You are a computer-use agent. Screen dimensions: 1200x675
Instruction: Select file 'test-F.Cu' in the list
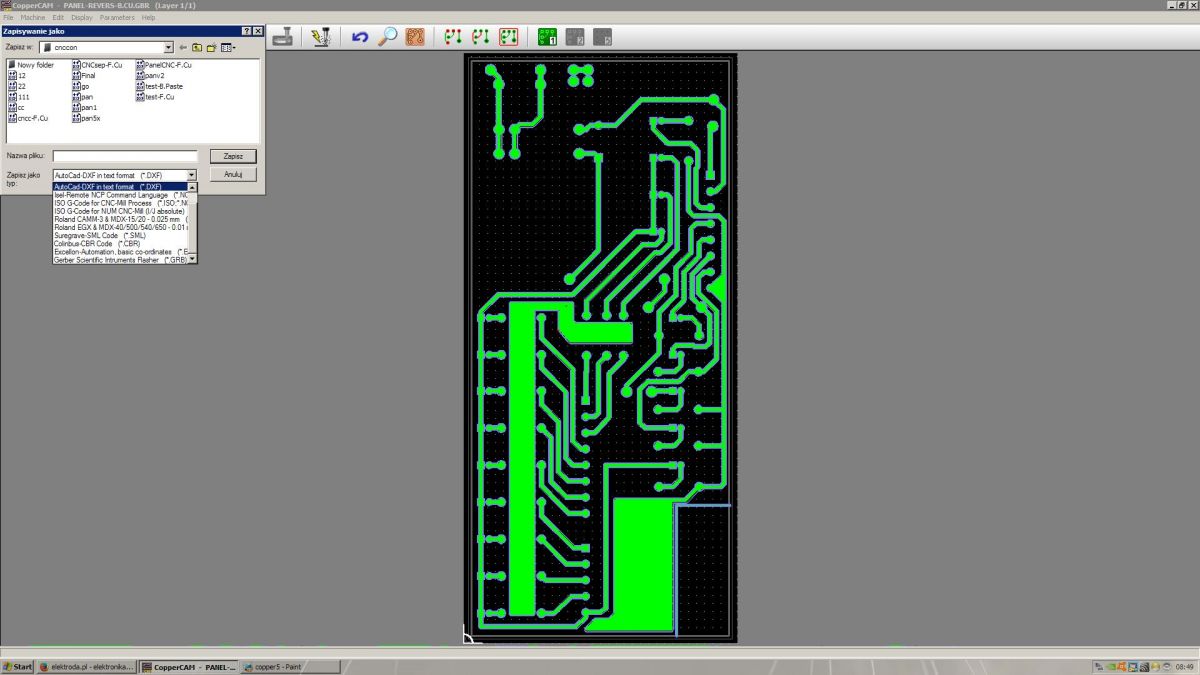(156, 97)
